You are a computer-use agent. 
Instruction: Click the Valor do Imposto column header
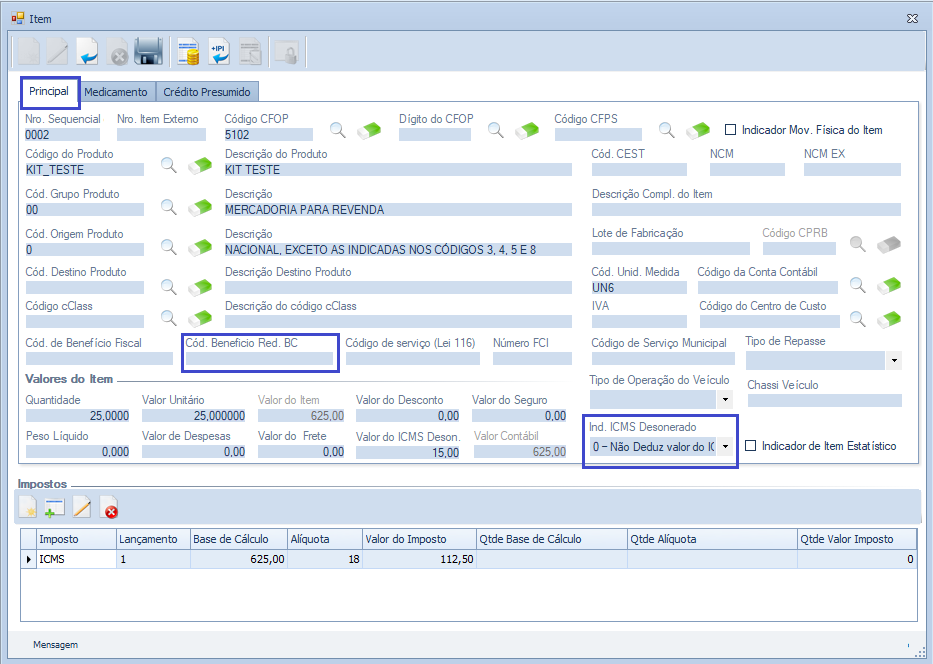pos(405,539)
